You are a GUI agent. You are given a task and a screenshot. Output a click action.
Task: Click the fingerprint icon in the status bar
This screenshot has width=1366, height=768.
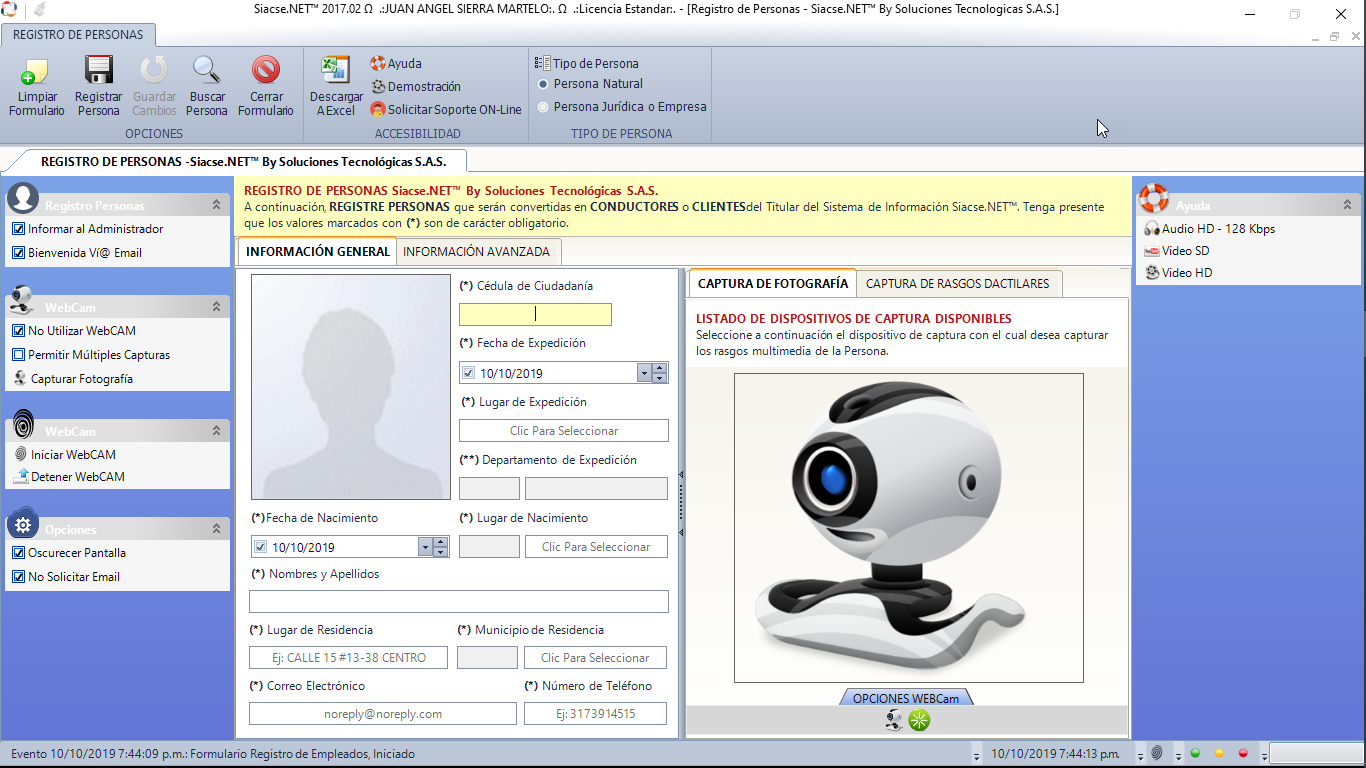1156,753
